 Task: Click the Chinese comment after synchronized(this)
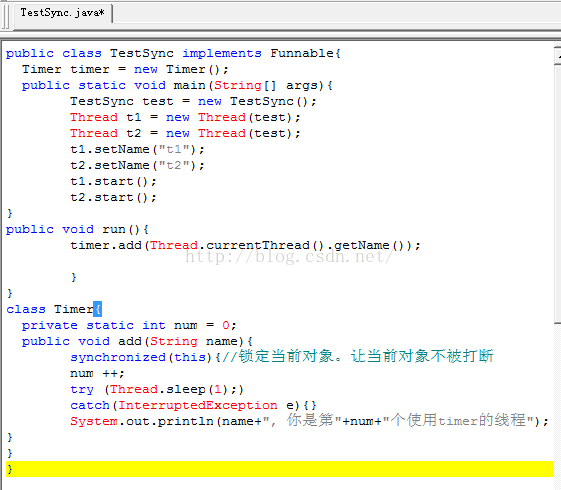358,357
